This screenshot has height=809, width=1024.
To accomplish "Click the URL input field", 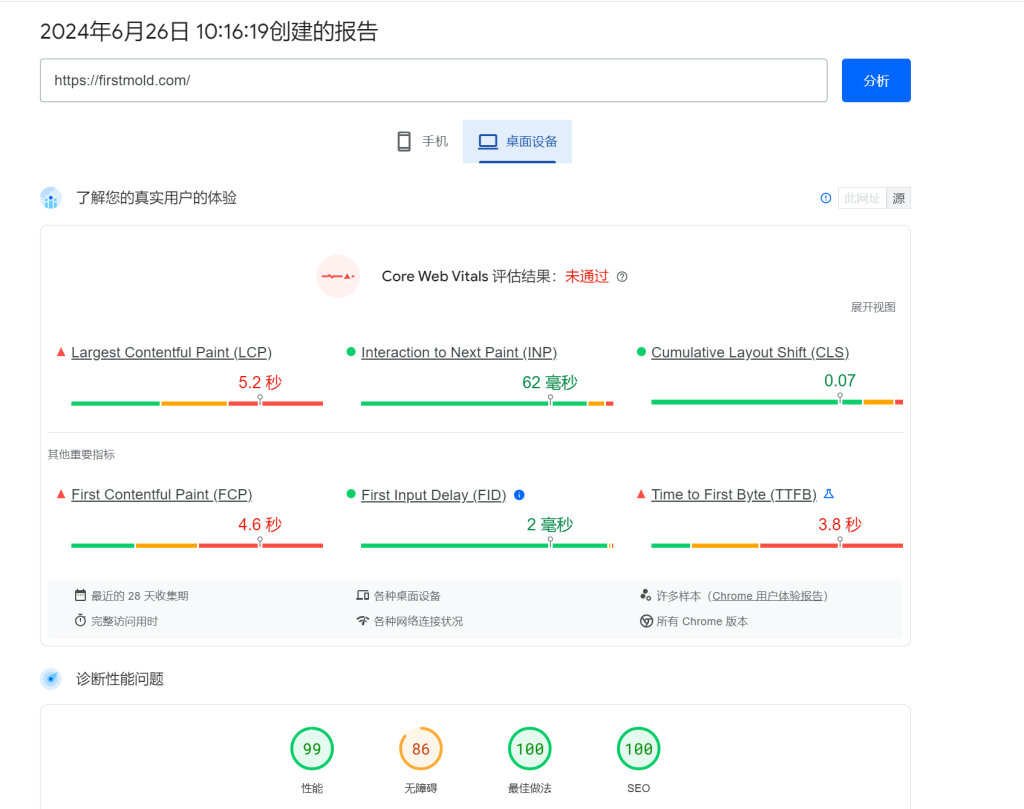I will tap(433, 81).
